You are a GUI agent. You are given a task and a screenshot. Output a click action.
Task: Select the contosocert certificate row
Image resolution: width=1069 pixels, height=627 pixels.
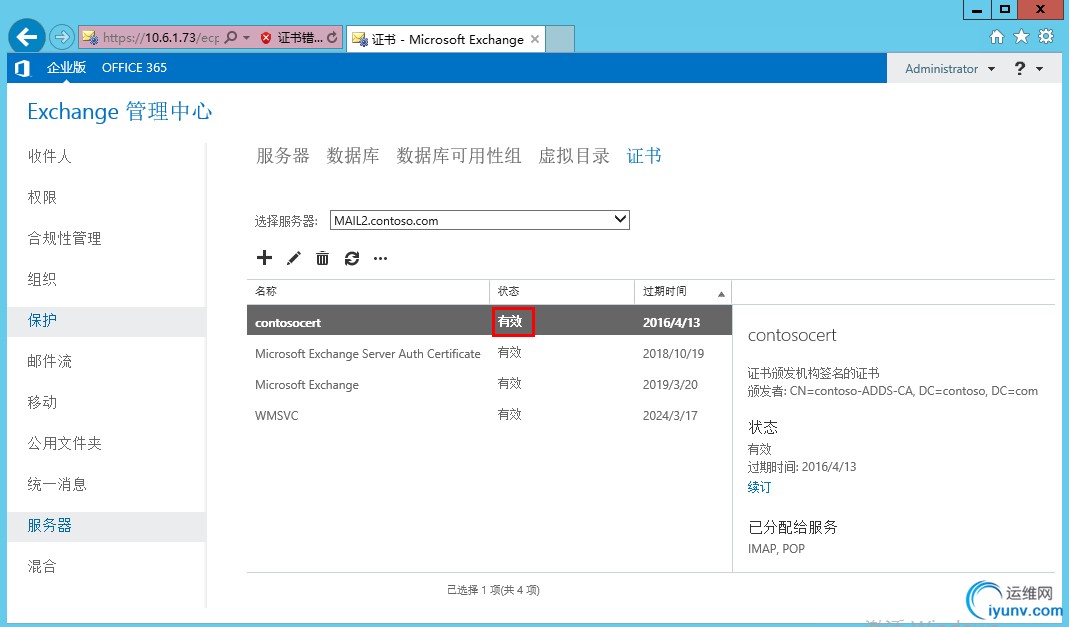pyautogui.click(x=489, y=320)
